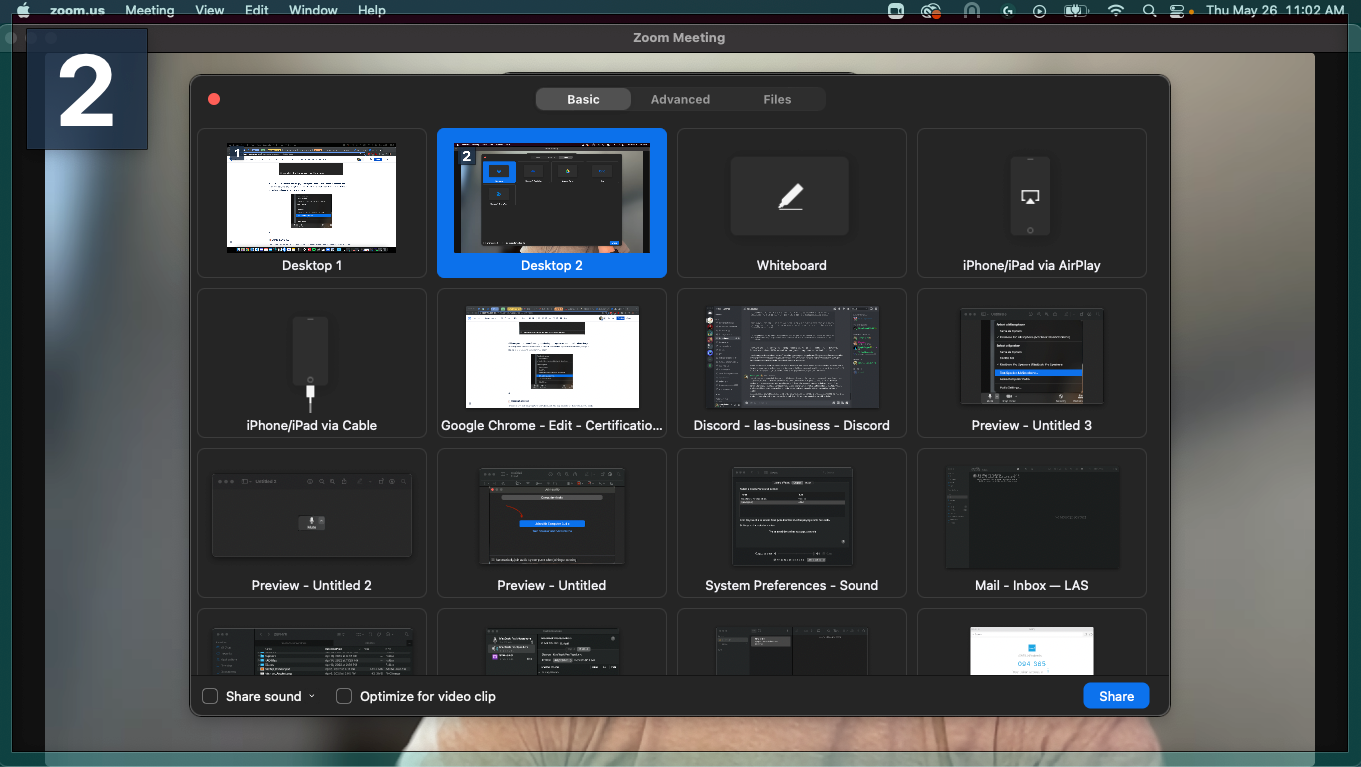
Task: Open the Apple menu icon
Action: click(x=23, y=10)
